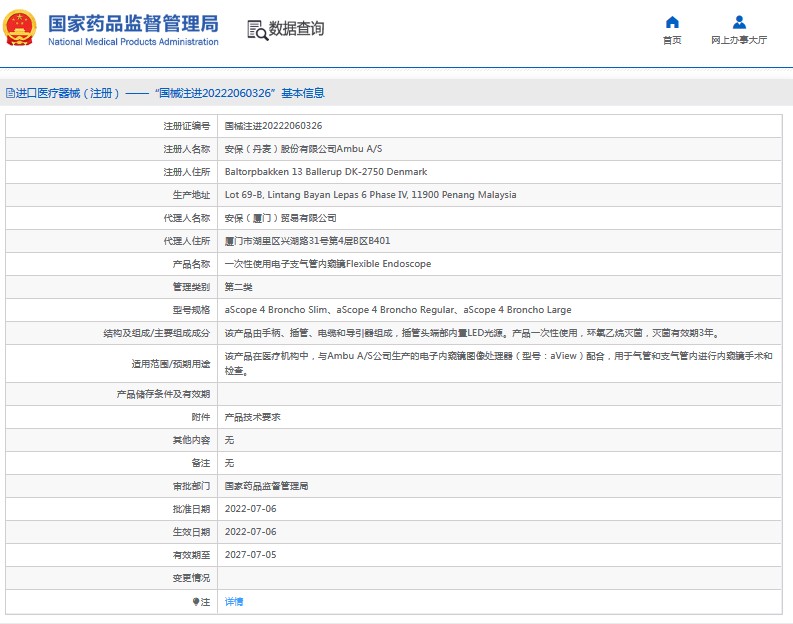Click the 产品储存条件及有效期 label
This screenshot has height=624, width=793.
coord(163,394)
